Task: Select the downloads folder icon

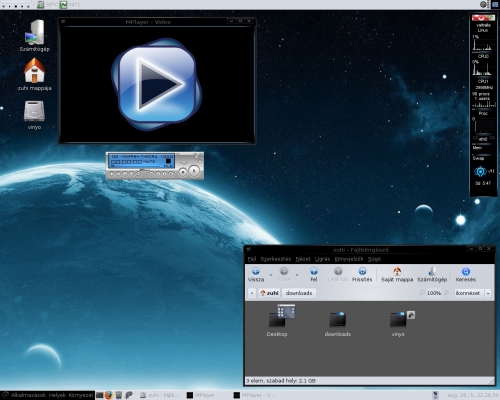Action: click(x=338, y=324)
